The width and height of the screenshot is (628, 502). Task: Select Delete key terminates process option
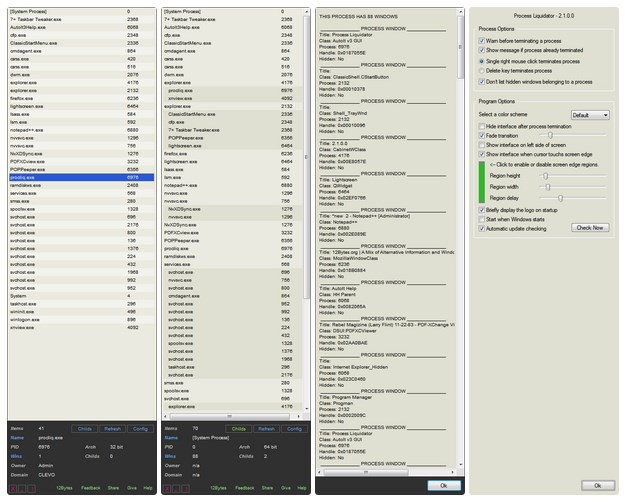482,71
